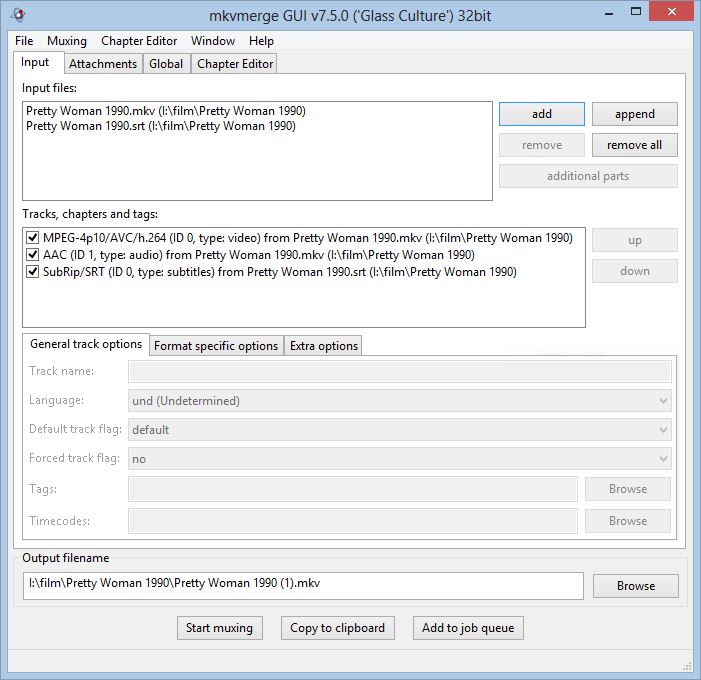Expand the Default track flag dropdown
701x680 pixels.
click(400, 430)
